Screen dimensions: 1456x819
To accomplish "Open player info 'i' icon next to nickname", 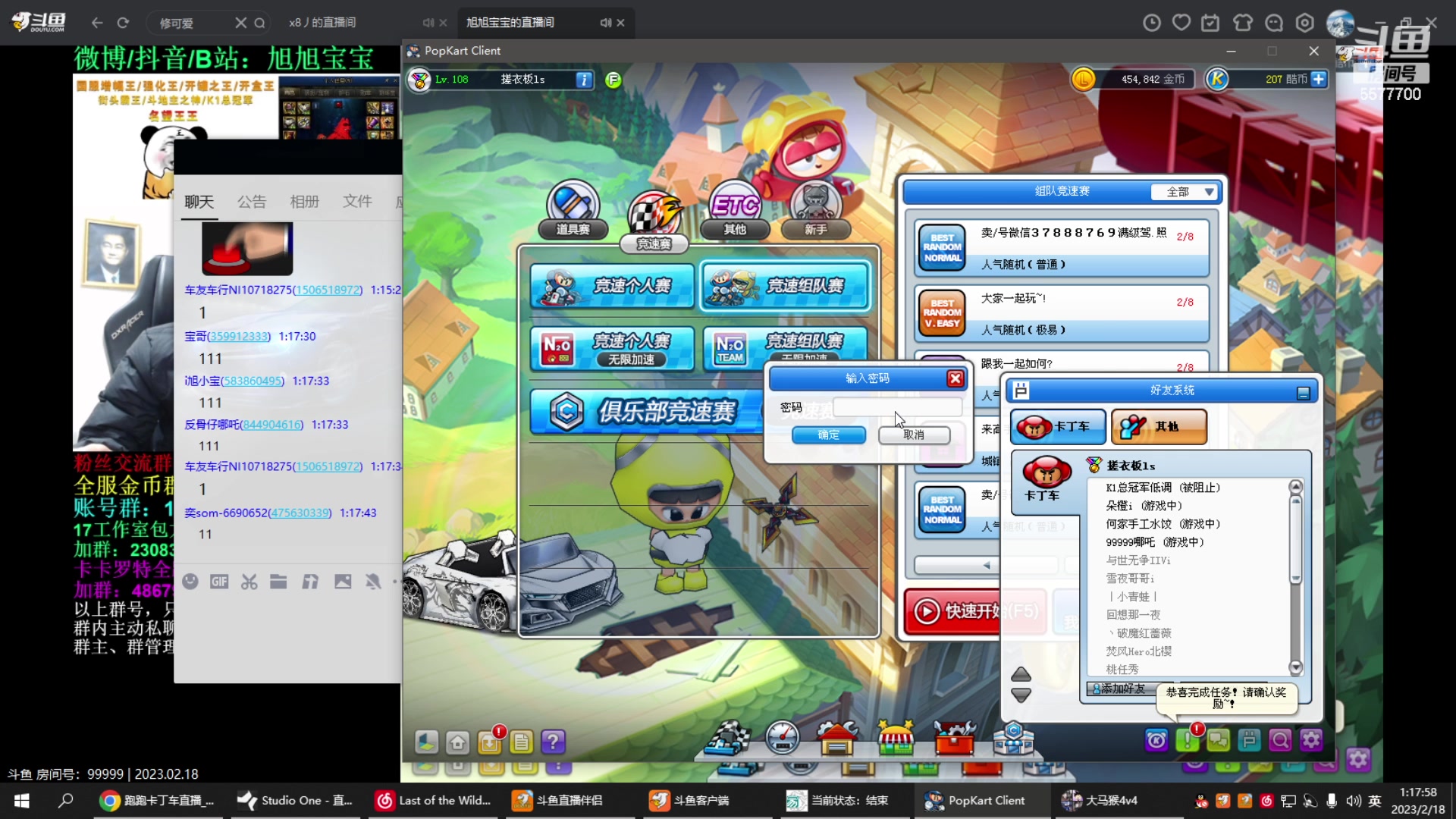I will click(x=583, y=80).
